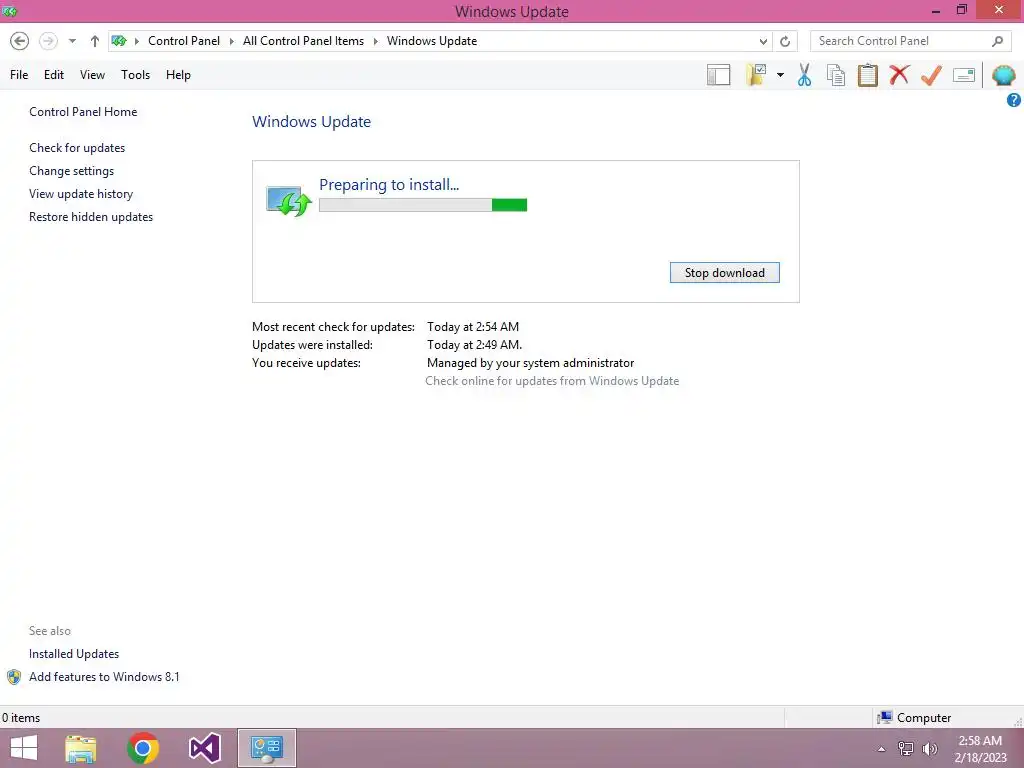This screenshot has width=1024, height=768.
Task: Click the folder options toolbar icon
Action: (x=757, y=75)
